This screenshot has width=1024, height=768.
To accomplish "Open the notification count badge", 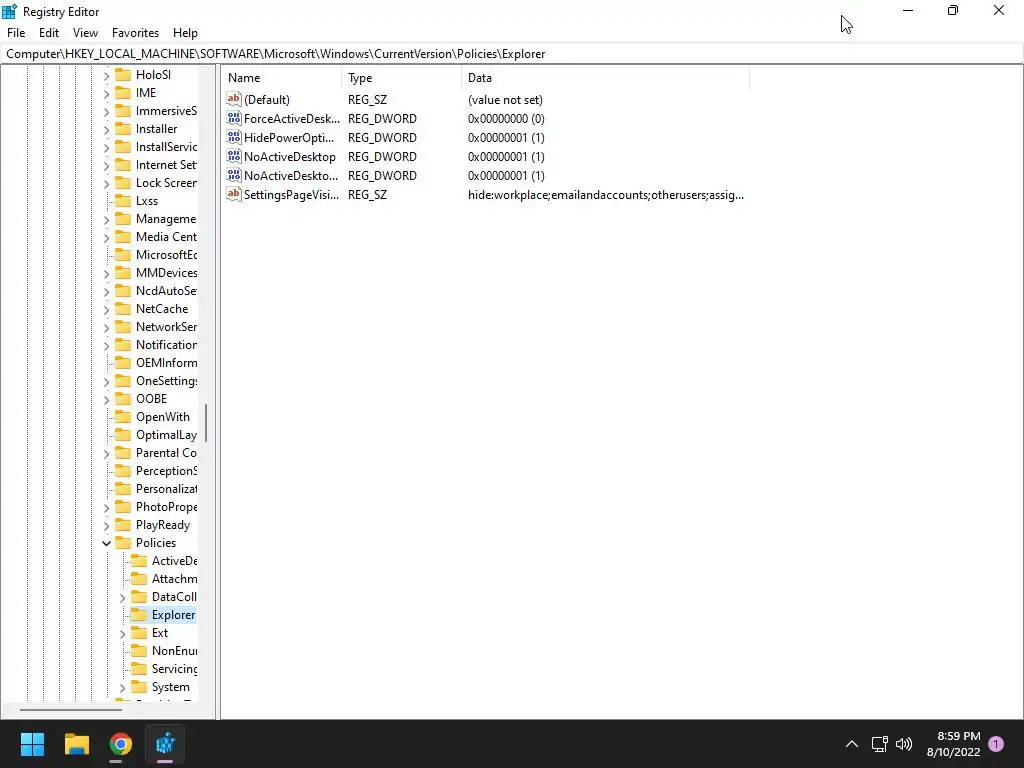I will pos(996,744).
